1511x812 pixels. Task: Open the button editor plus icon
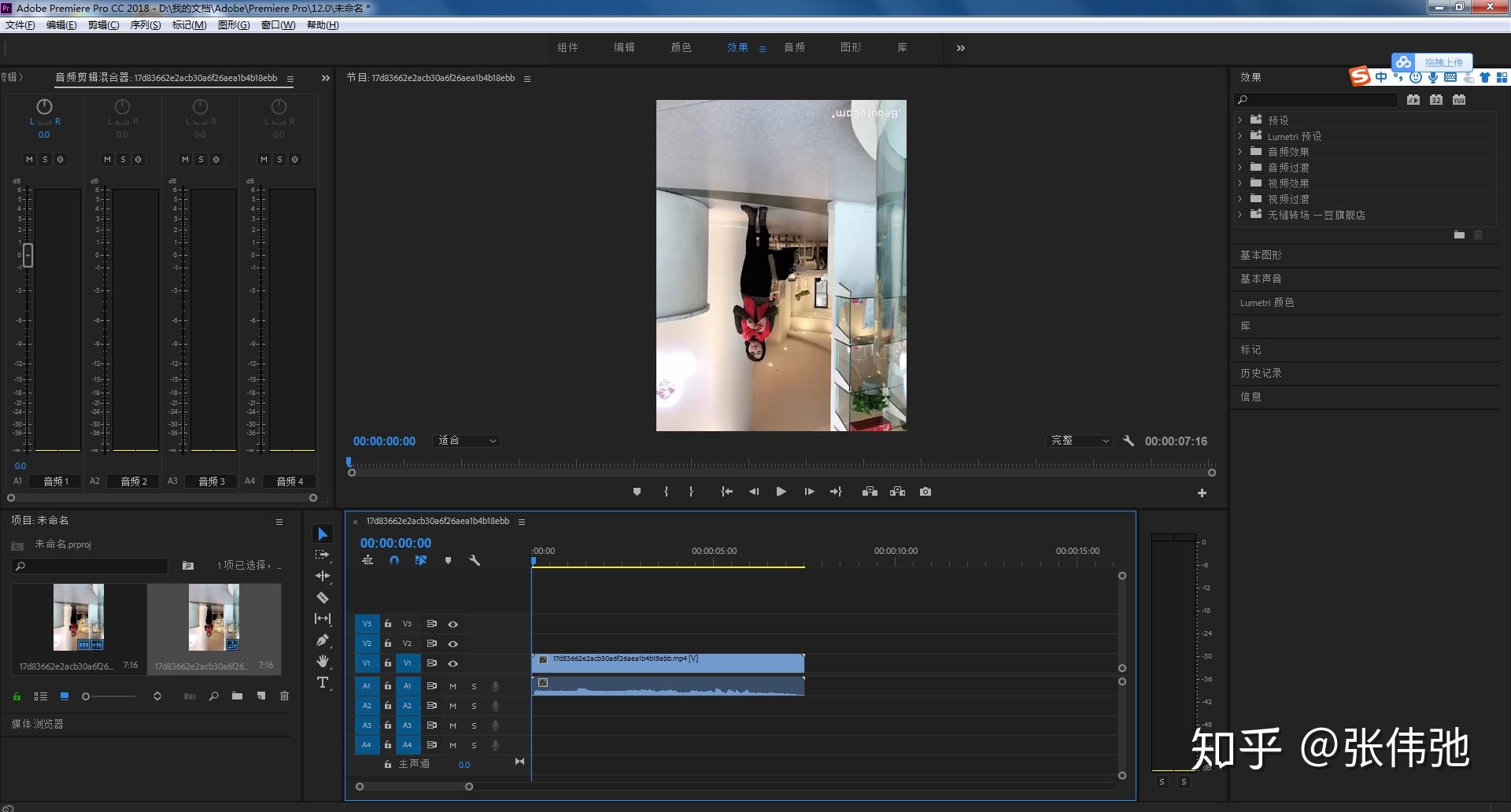(1202, 493)
